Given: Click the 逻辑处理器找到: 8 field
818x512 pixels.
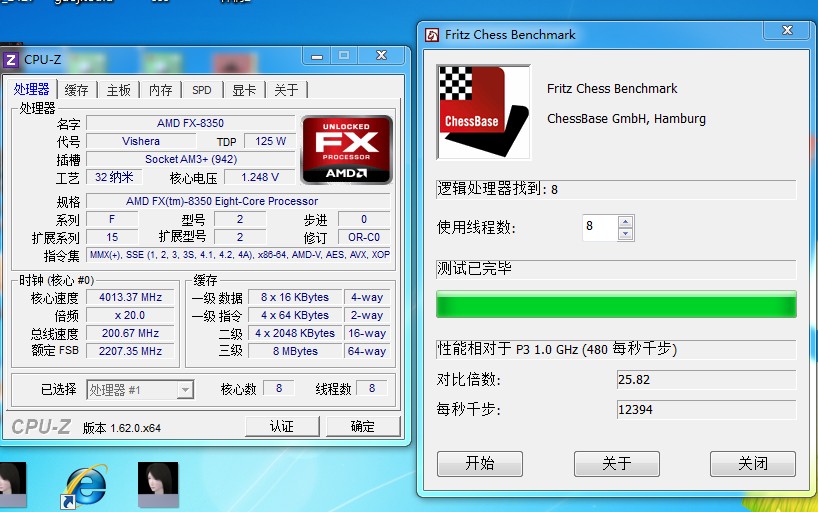Looking at the screenshot, I should (616, 189).
